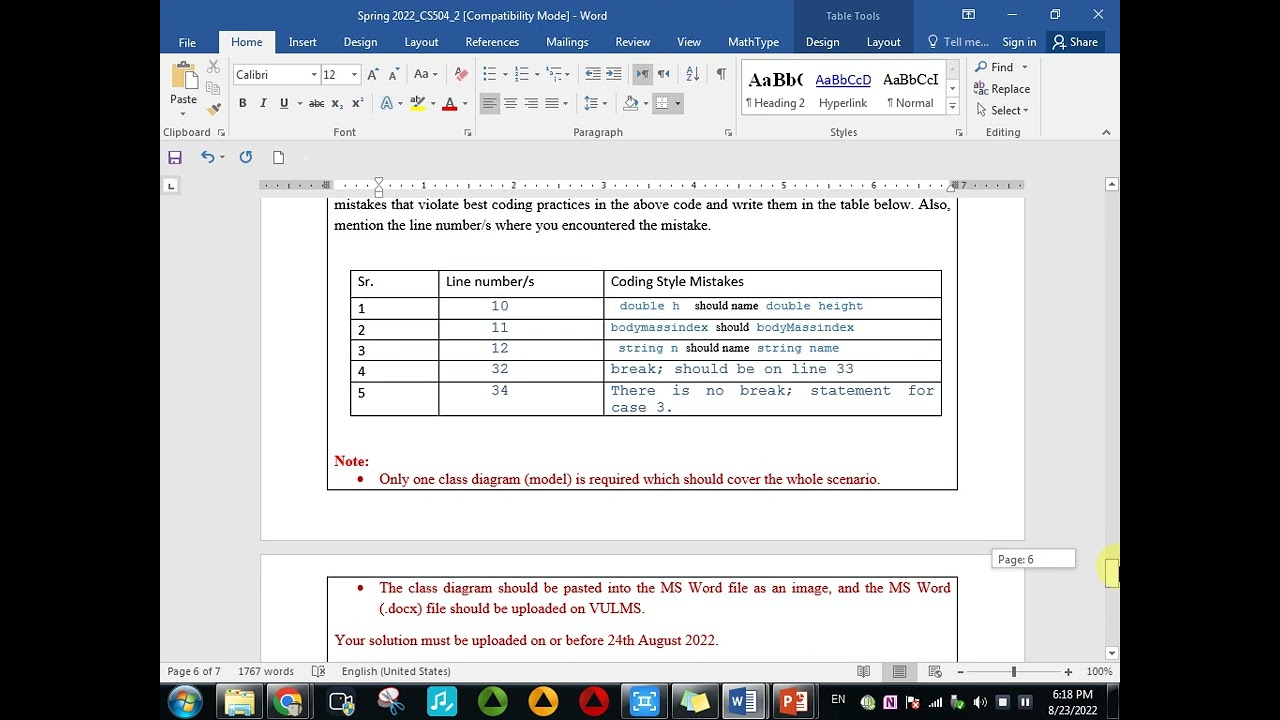Toggle align left
This screenshot has width=1280, height=720.
click(489, 103)
